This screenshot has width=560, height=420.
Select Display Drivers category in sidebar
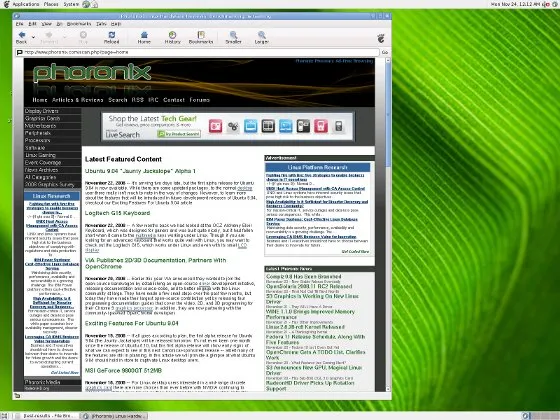[52, 111]
